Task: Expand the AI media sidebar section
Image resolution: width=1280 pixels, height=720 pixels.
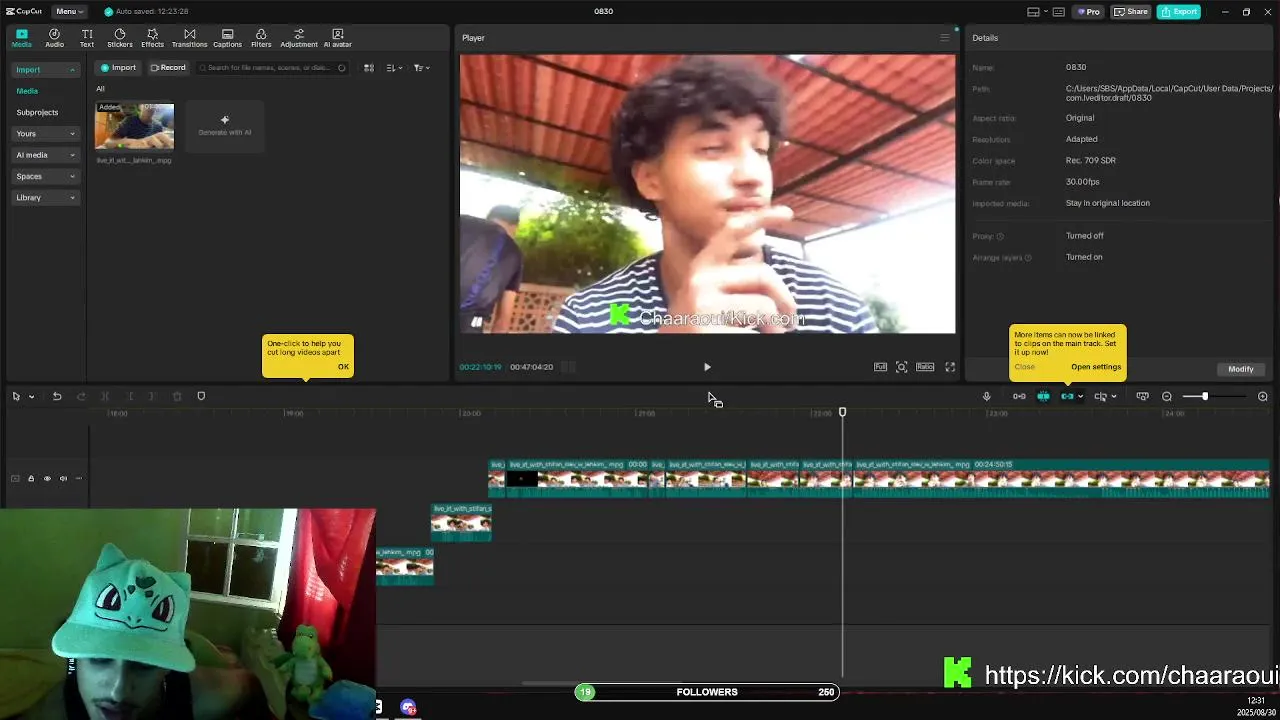Action: (x=45, y=155)
